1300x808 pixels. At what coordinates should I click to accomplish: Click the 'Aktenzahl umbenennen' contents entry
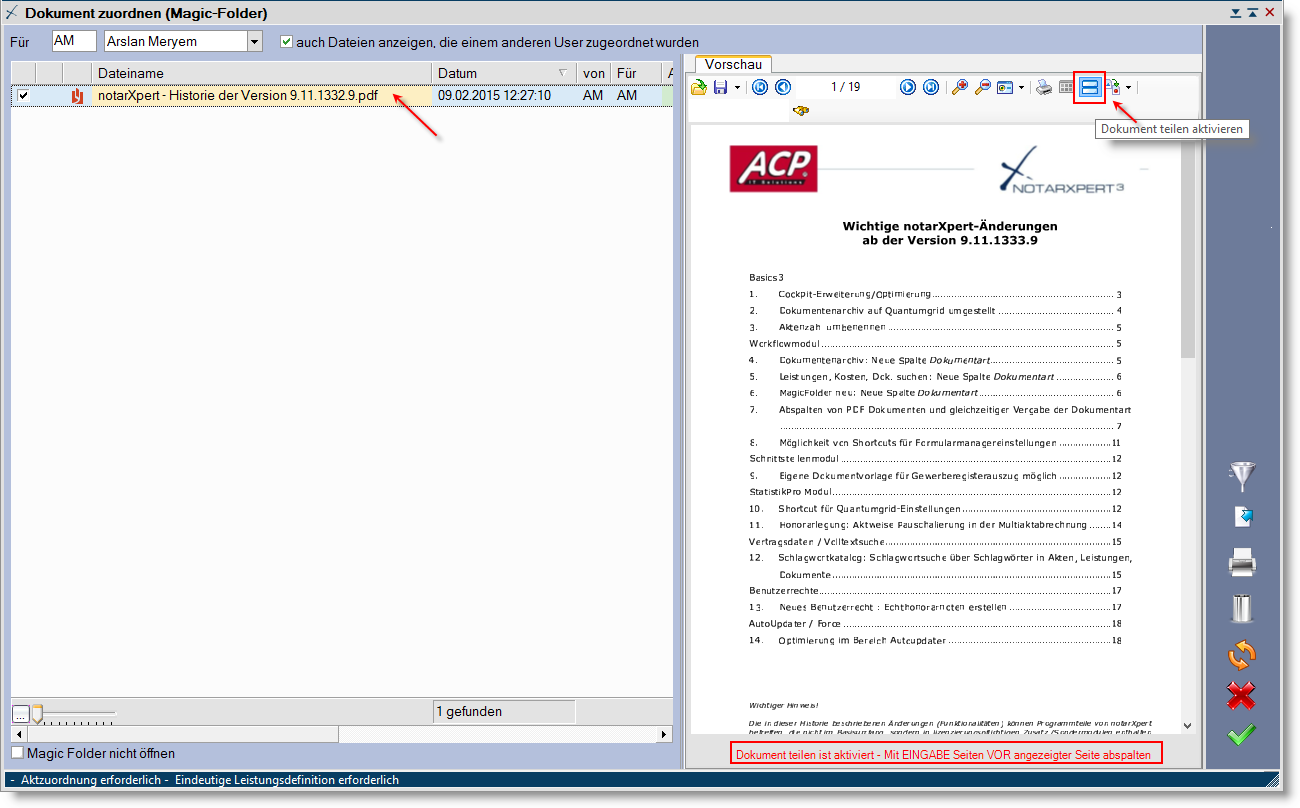coord(832,327)
